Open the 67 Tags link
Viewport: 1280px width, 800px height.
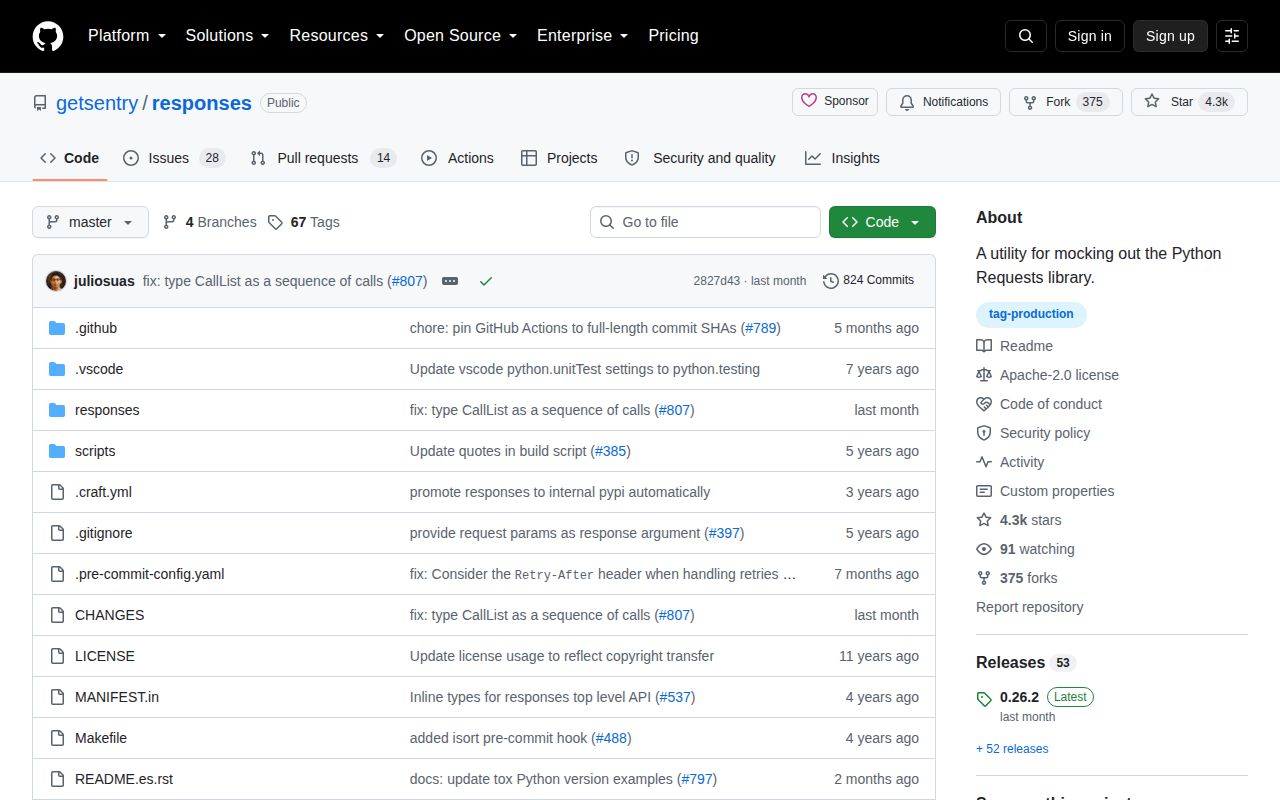click(304, 222)
